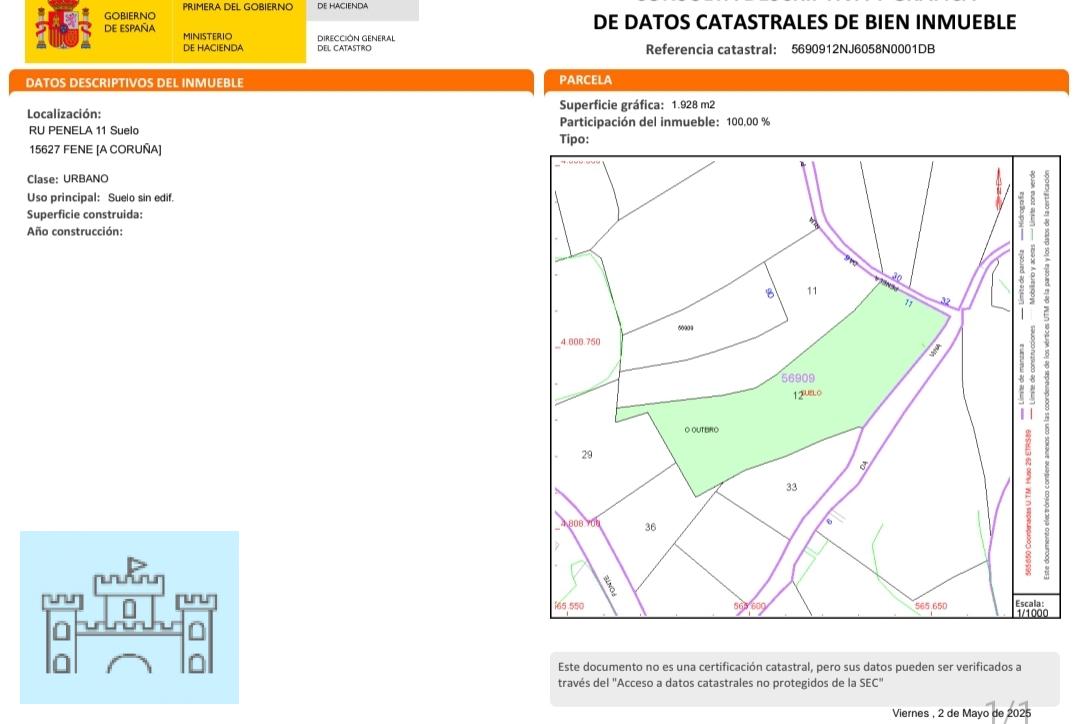Click the 'Localización:' label
The image size is (1080, 724).
pos(64,114)
